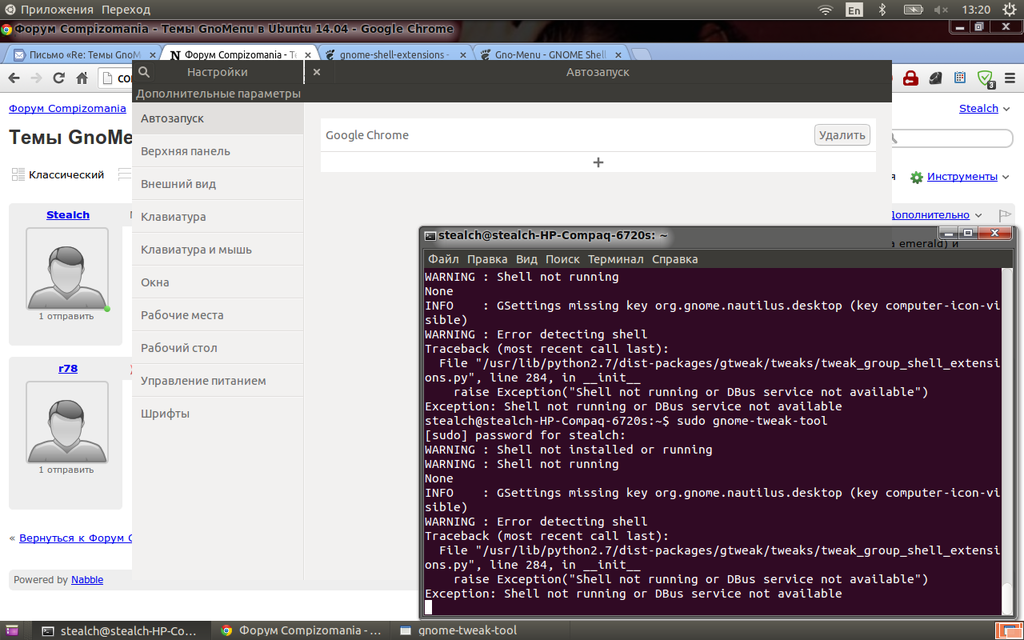Click the Инструменты gear icon
Viewport: 1024px width, 640px height.
coord(916,177)
